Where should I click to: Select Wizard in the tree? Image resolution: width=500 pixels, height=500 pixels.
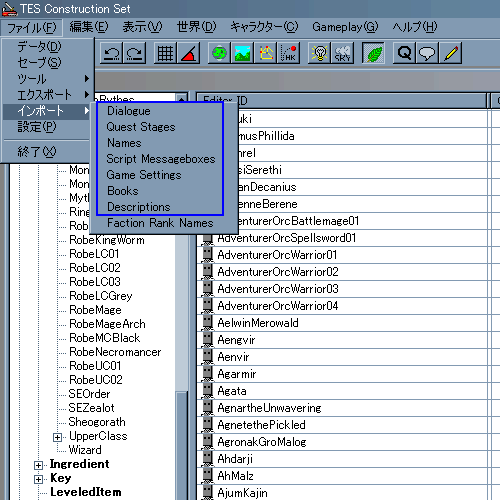tap(85, 450)
